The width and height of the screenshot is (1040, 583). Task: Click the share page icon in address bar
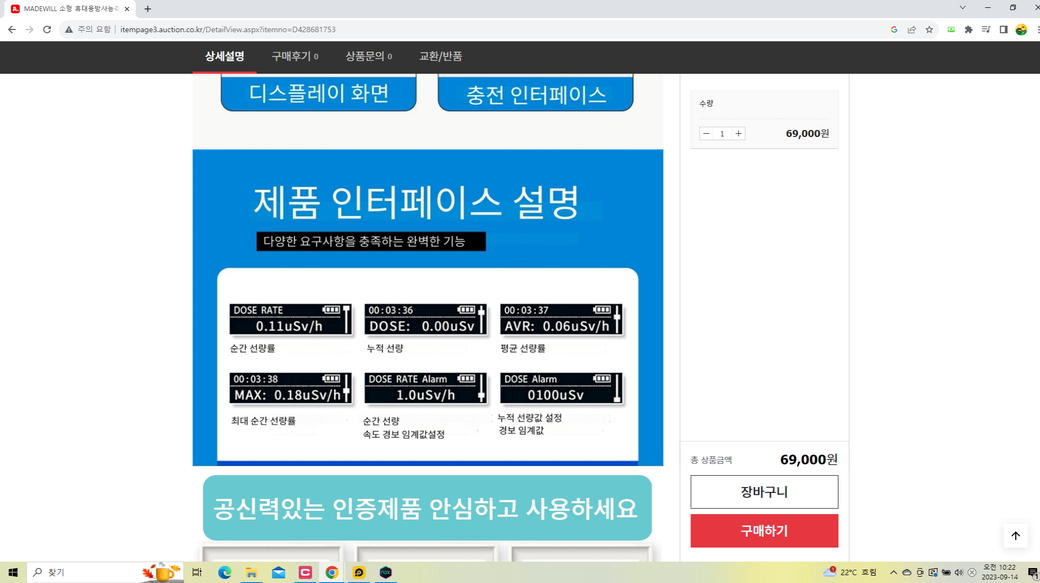[911, 30]
